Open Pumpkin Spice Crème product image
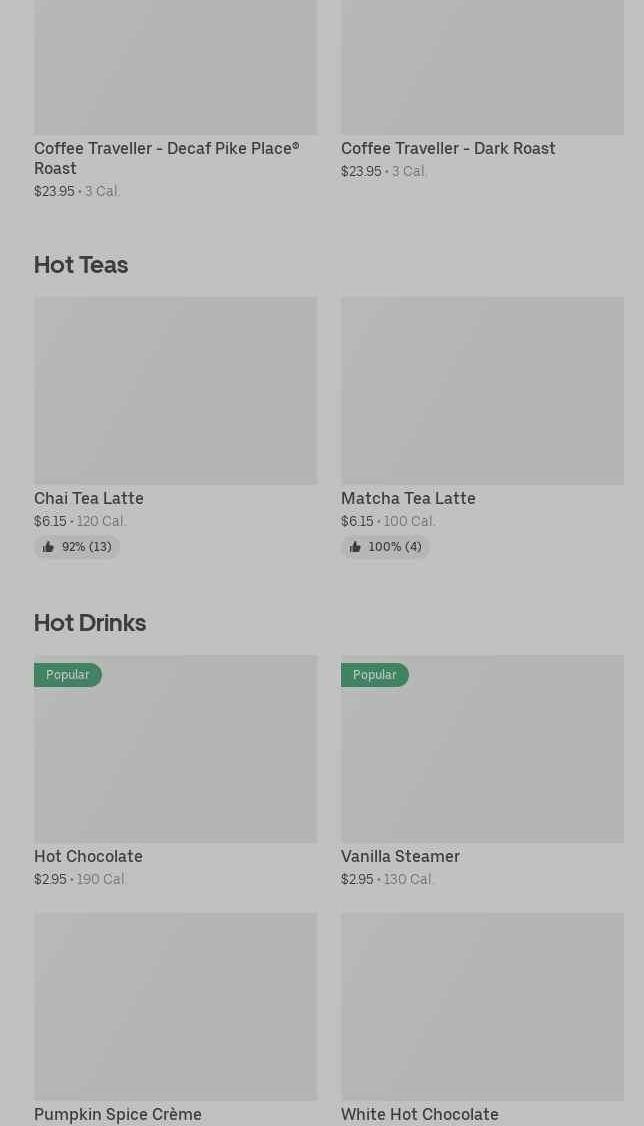 coord(175,1006)
